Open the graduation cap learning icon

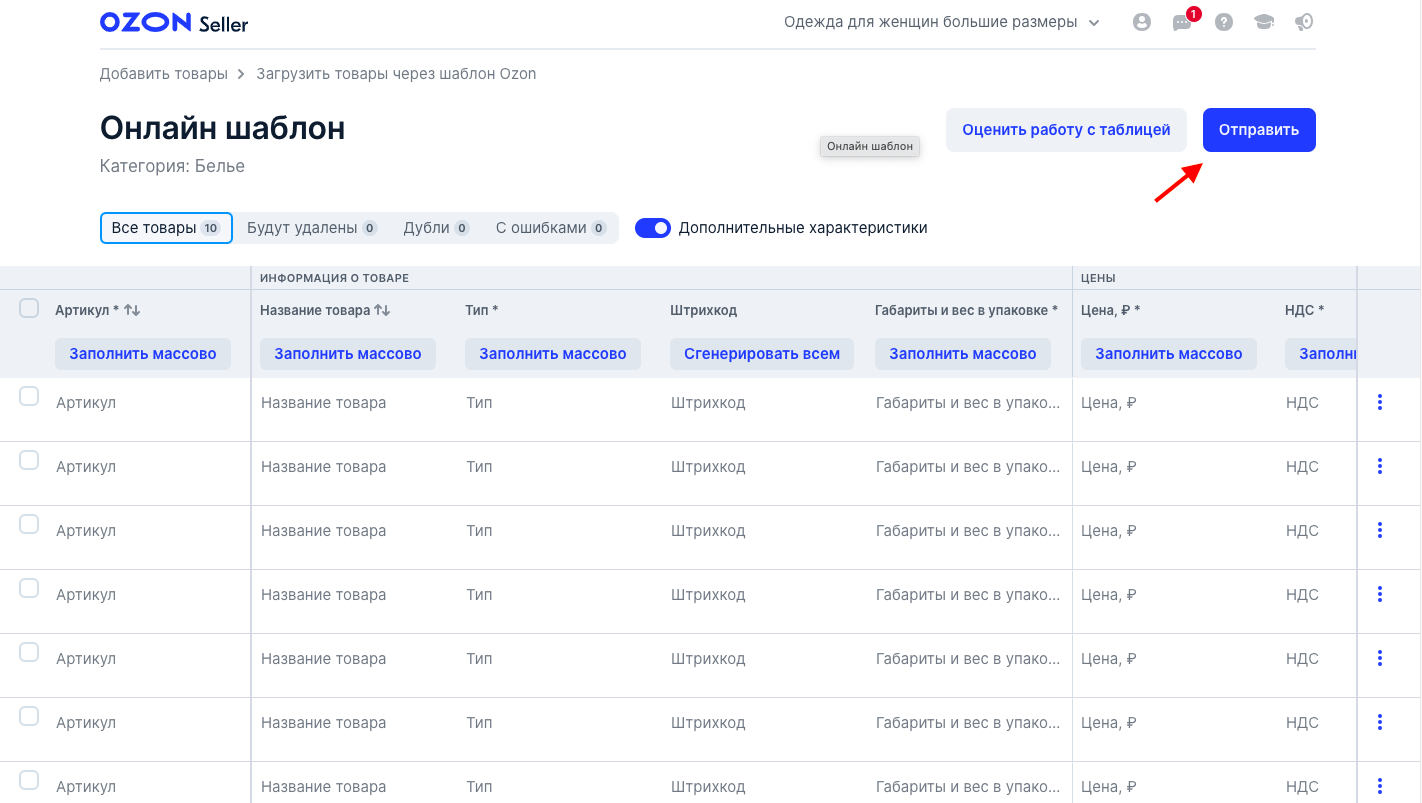pyautogui.click(x=1264, y=22)
